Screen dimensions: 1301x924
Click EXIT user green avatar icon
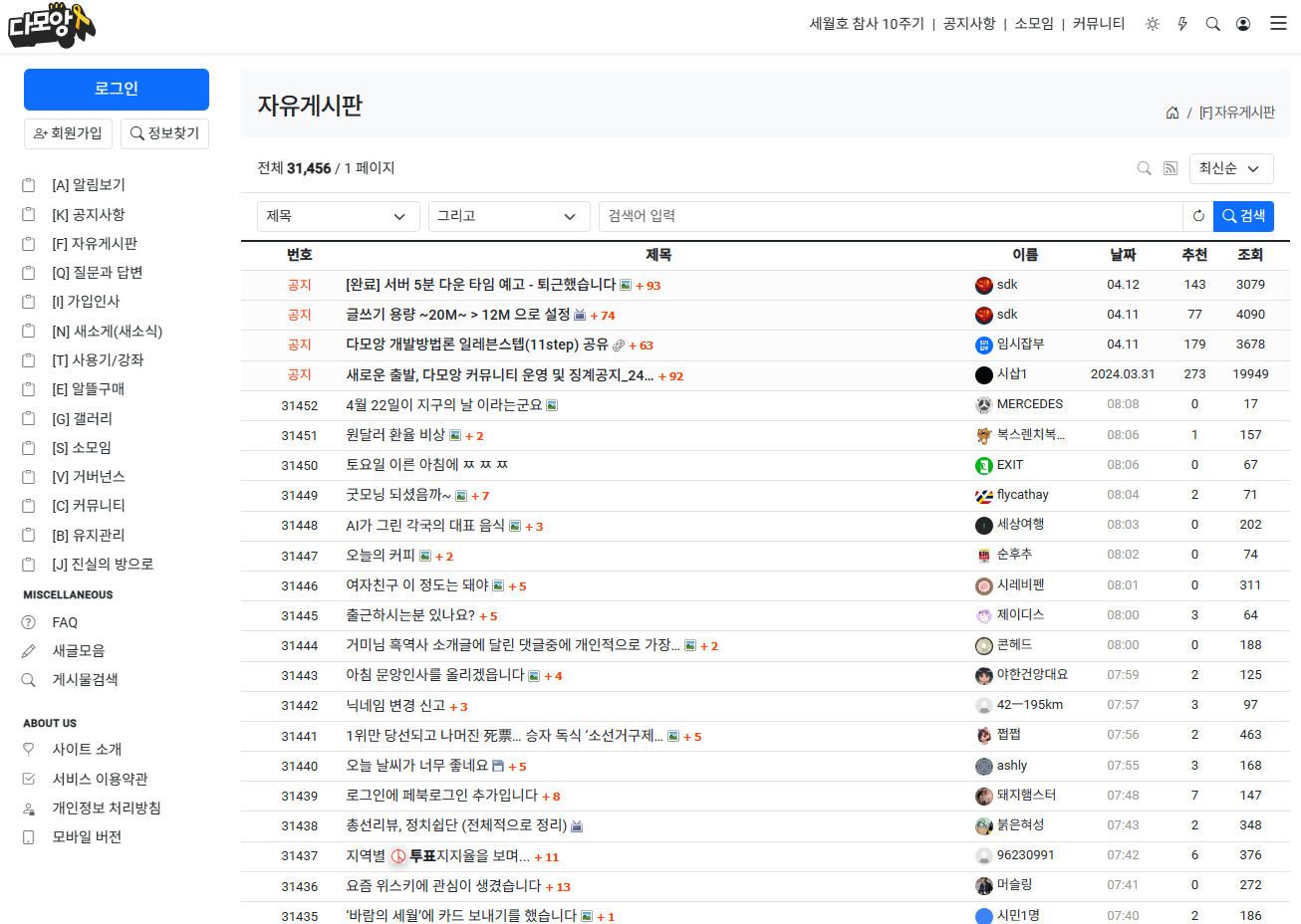click(x=984, y=465)
